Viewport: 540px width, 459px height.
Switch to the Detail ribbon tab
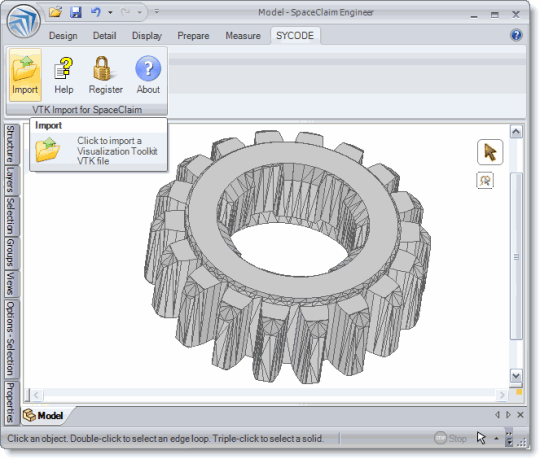pos(104,36)
